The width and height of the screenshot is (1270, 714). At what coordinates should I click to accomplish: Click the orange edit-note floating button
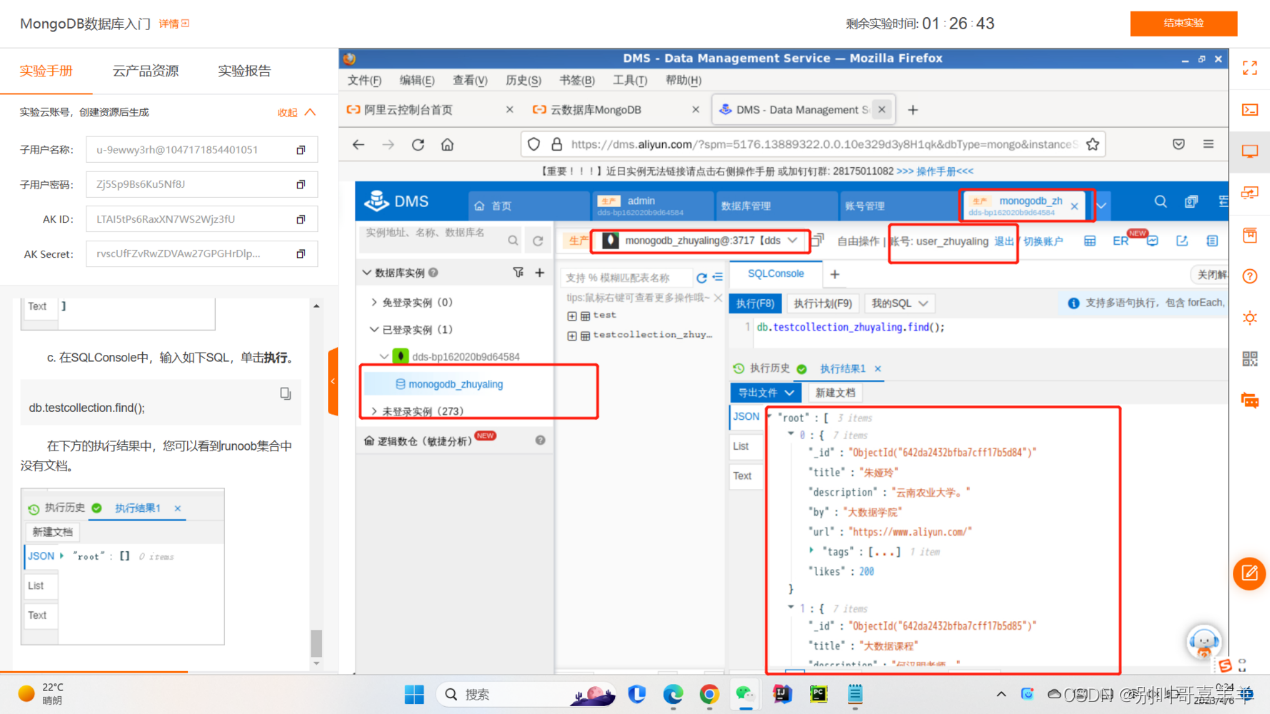[x=1249, y=573]
